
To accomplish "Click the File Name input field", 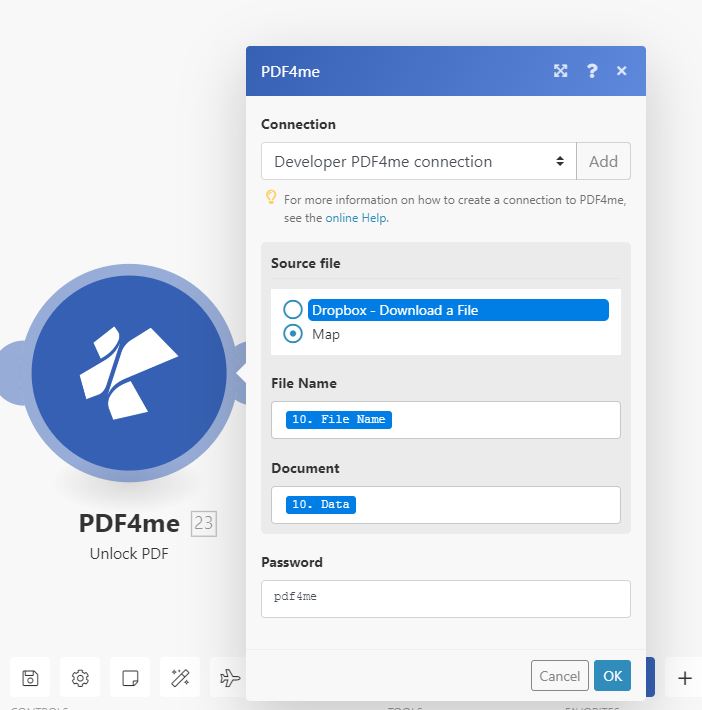I will point(446,420).
